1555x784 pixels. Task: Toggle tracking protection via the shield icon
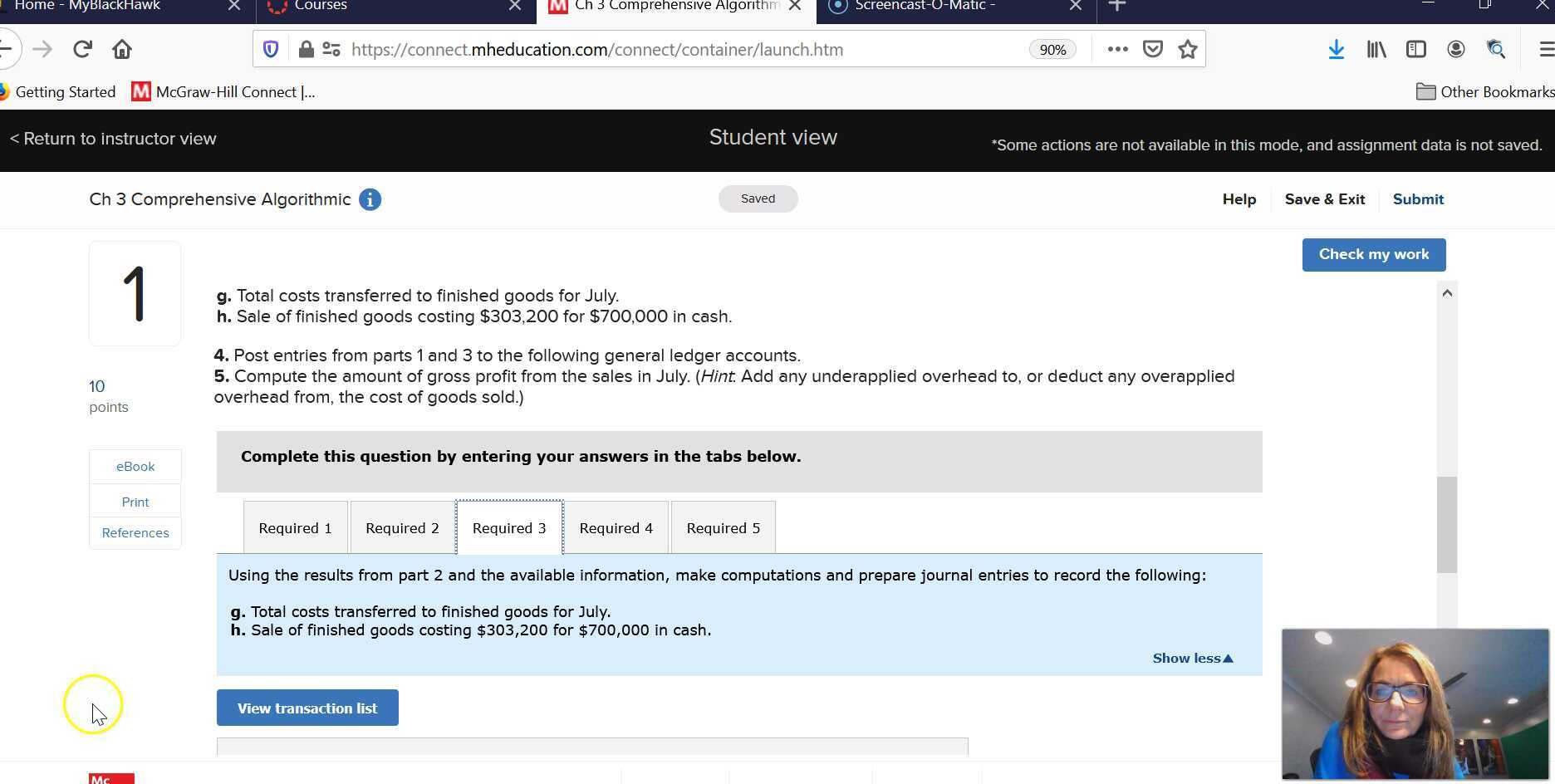point(270,48)
